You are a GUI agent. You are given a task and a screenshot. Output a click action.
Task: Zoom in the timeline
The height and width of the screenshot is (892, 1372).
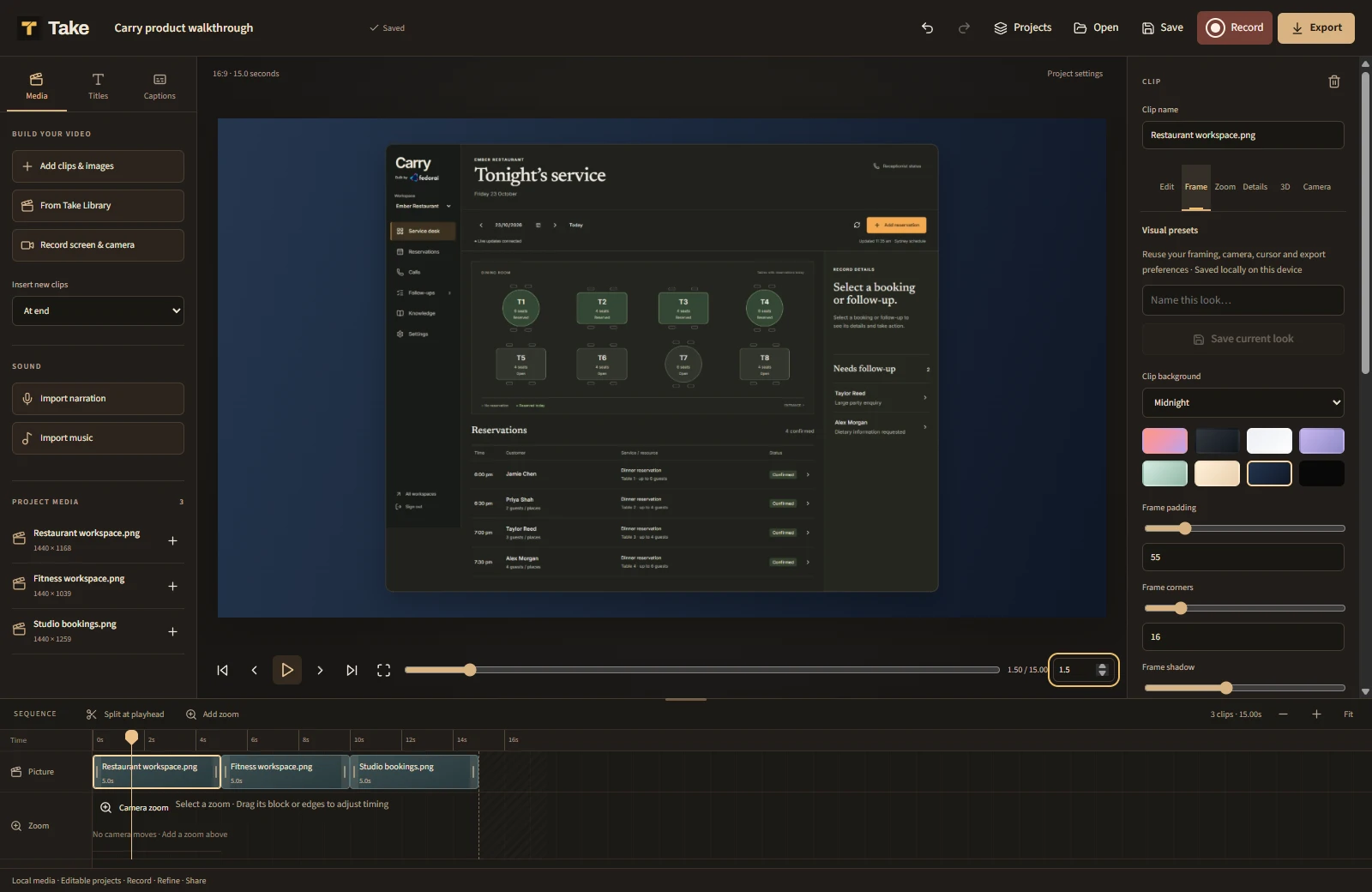pos(1316,714)
